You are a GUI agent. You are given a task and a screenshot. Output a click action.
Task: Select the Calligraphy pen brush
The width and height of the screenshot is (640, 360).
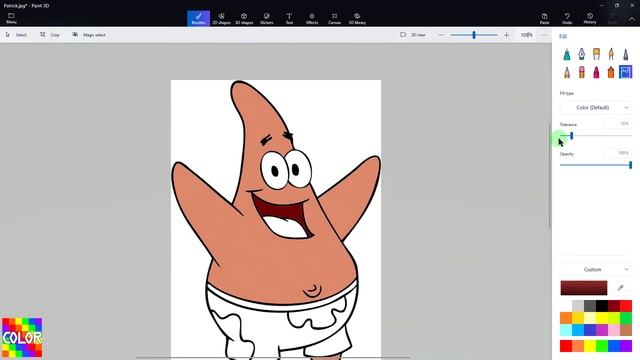point(582,54)
